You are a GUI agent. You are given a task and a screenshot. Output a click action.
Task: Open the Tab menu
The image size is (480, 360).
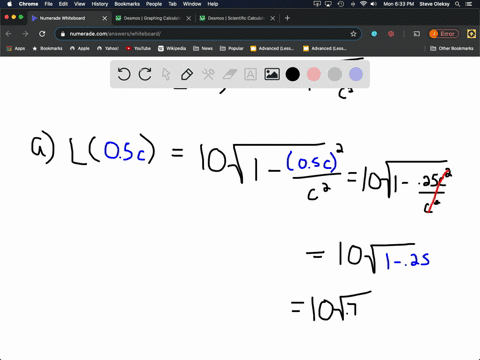point(172,4)
